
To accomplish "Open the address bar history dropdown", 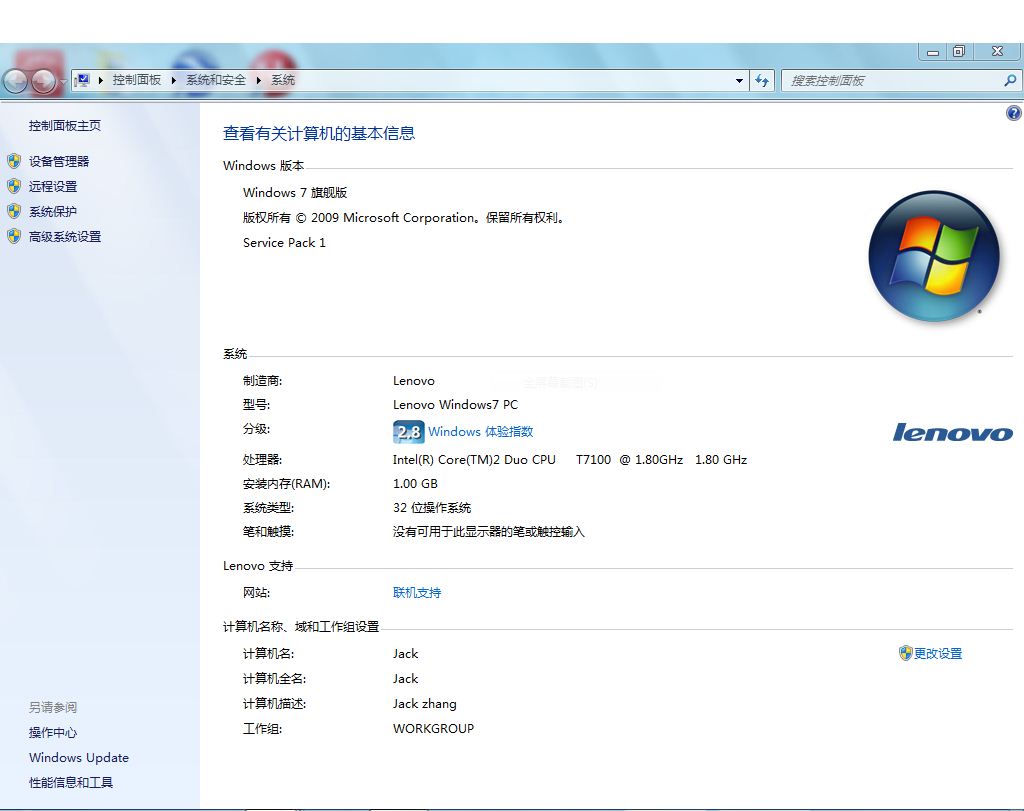I will click(739, 81).
